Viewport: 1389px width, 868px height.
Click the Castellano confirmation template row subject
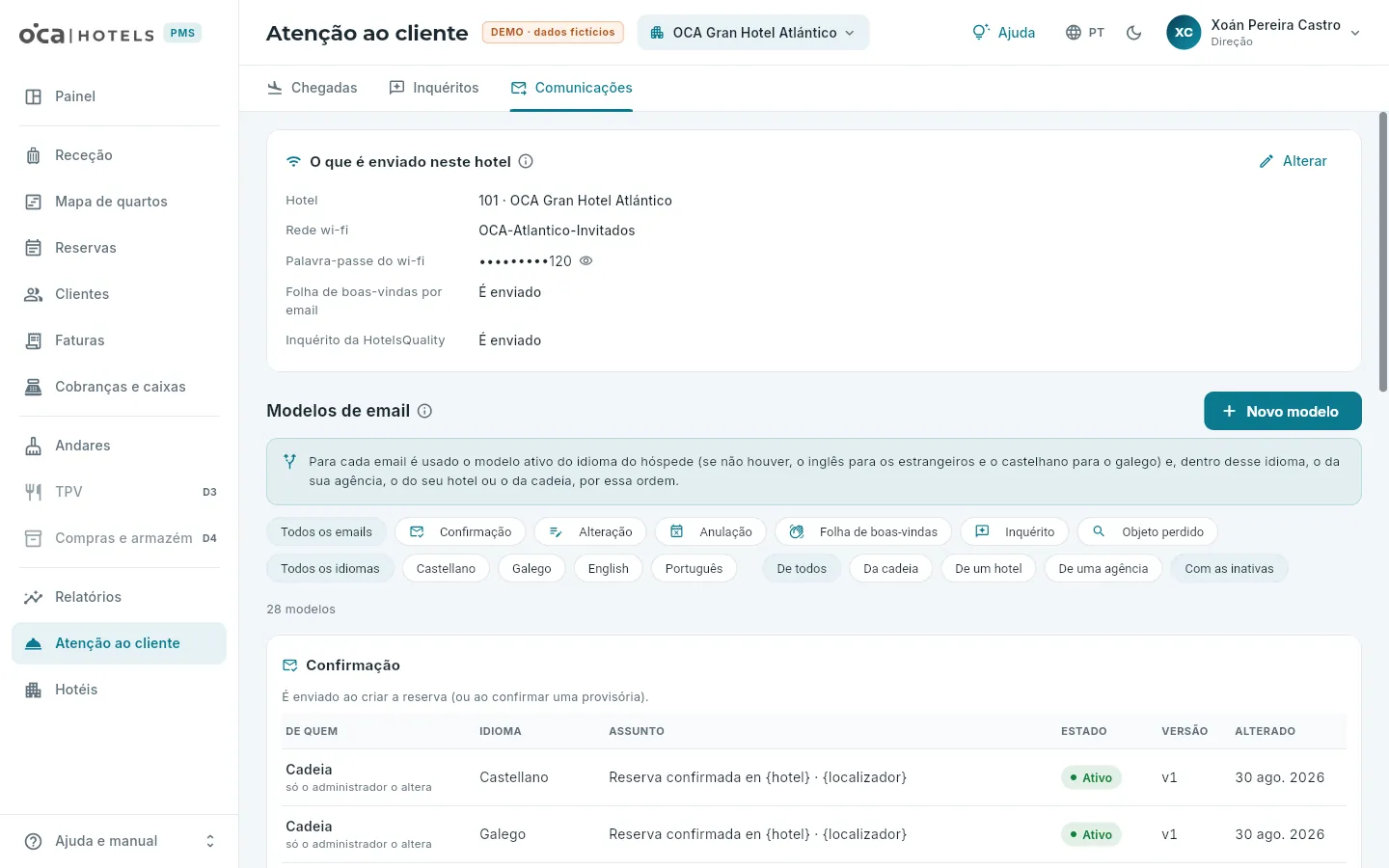click(757, 777)
